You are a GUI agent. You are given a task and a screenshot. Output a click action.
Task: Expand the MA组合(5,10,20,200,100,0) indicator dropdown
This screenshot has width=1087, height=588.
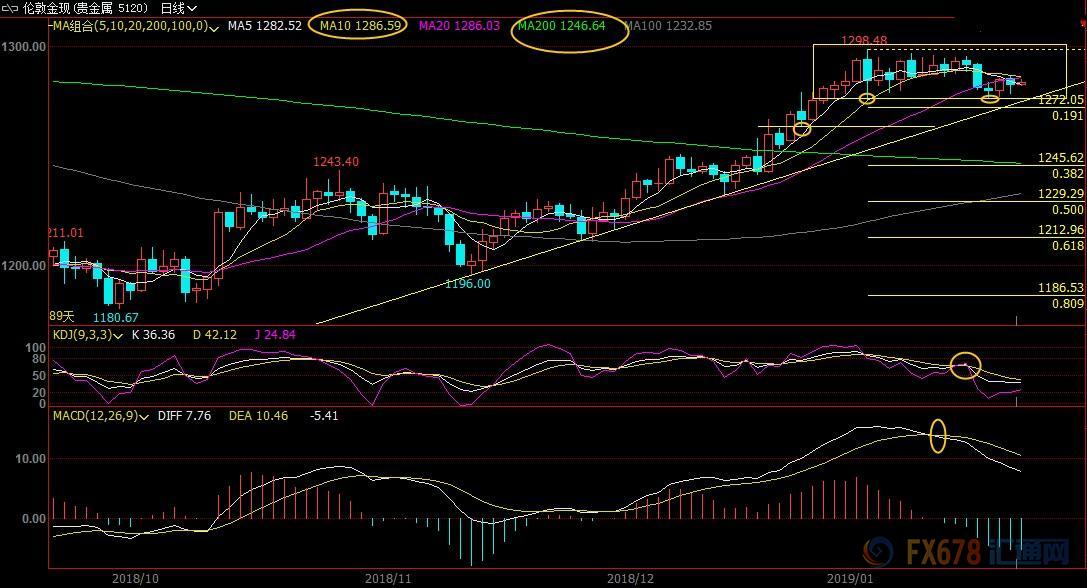coord(214,28)
